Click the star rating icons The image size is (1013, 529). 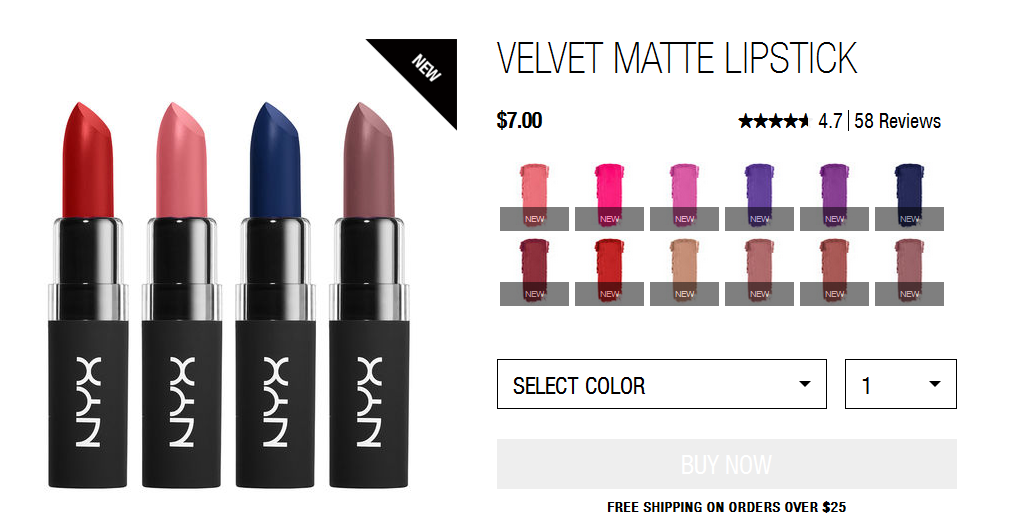coord(773,121)
